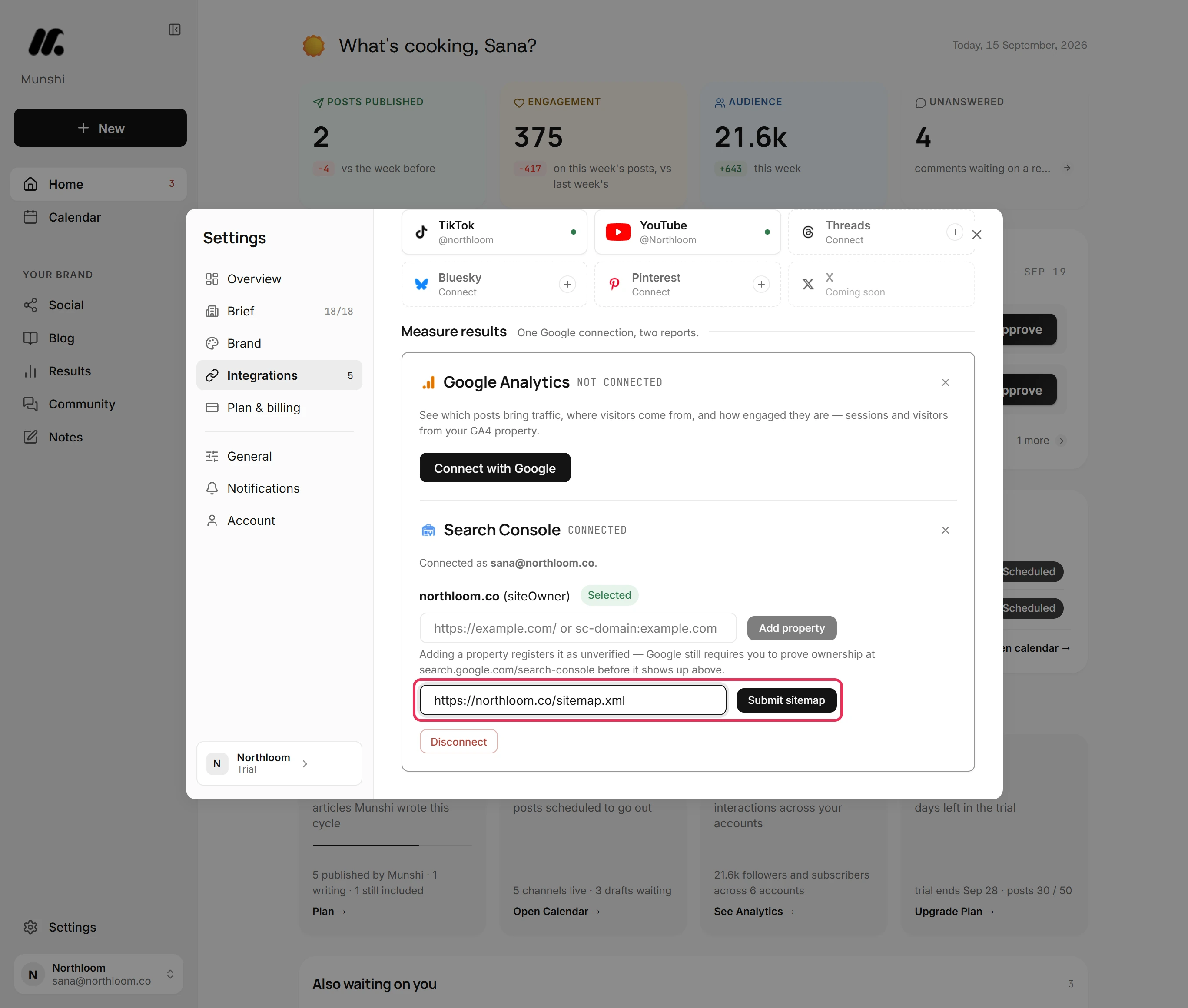The height and width of the screenshot is (1008, 1188).
Task: Dismiss the Search Console section
Action: pos(945,530)
